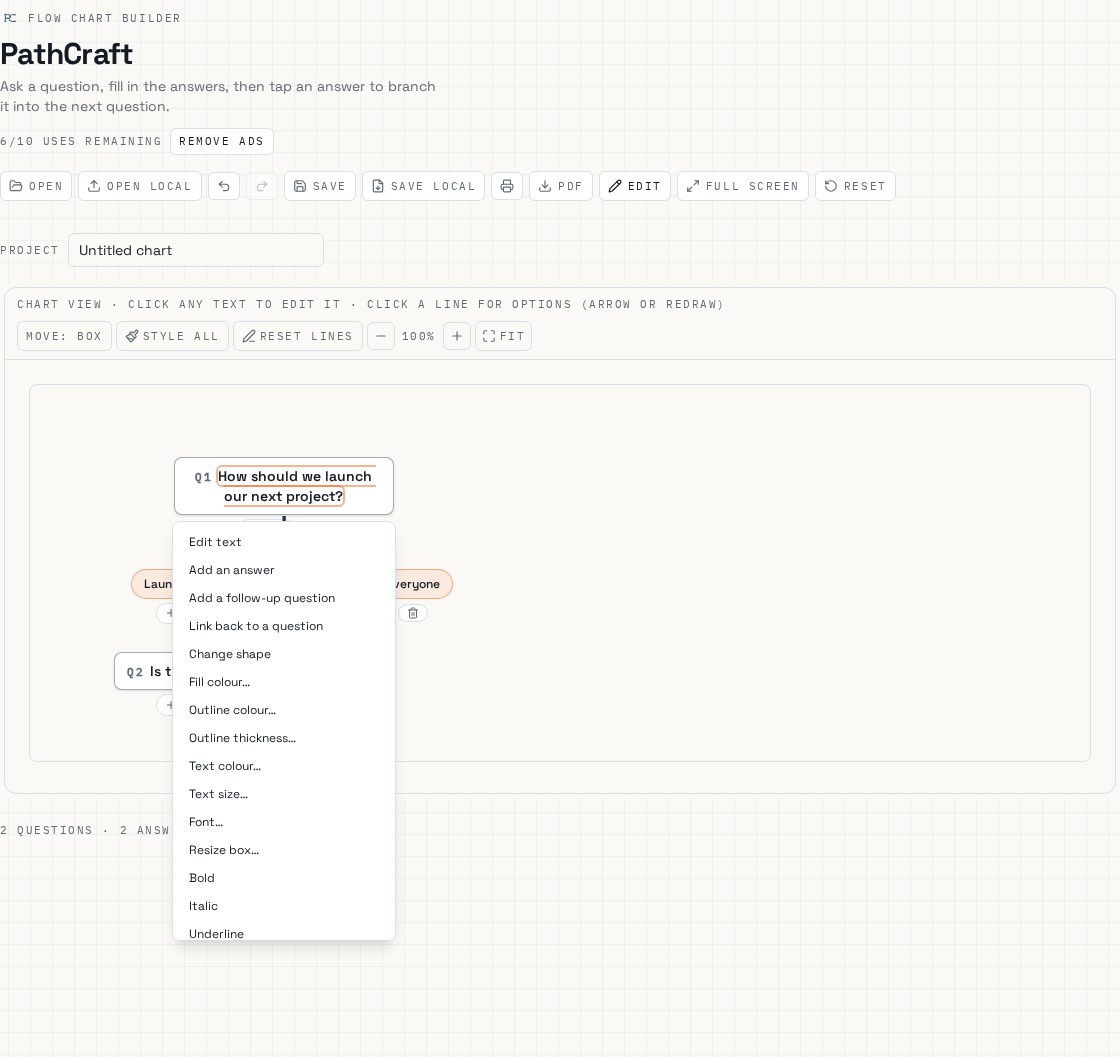Viewport: 1120px width, 1057px height.
Task: Reset the chart with Reset button
Action: pyautogui.click(x=855, y=186)
